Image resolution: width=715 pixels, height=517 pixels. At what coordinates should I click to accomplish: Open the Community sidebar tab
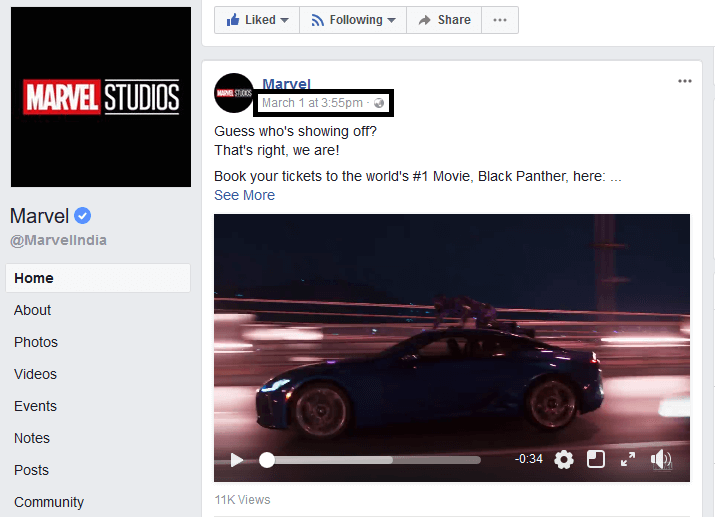click(49, 502)
